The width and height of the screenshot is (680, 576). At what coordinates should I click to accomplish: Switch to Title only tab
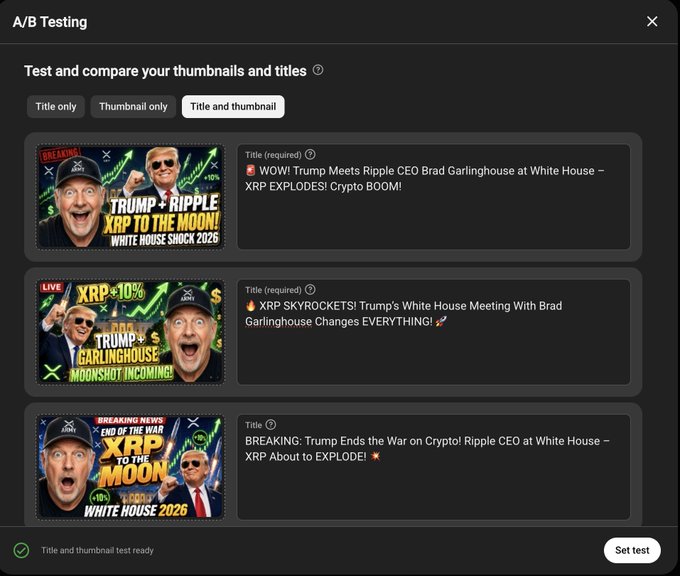click(56, 107)
